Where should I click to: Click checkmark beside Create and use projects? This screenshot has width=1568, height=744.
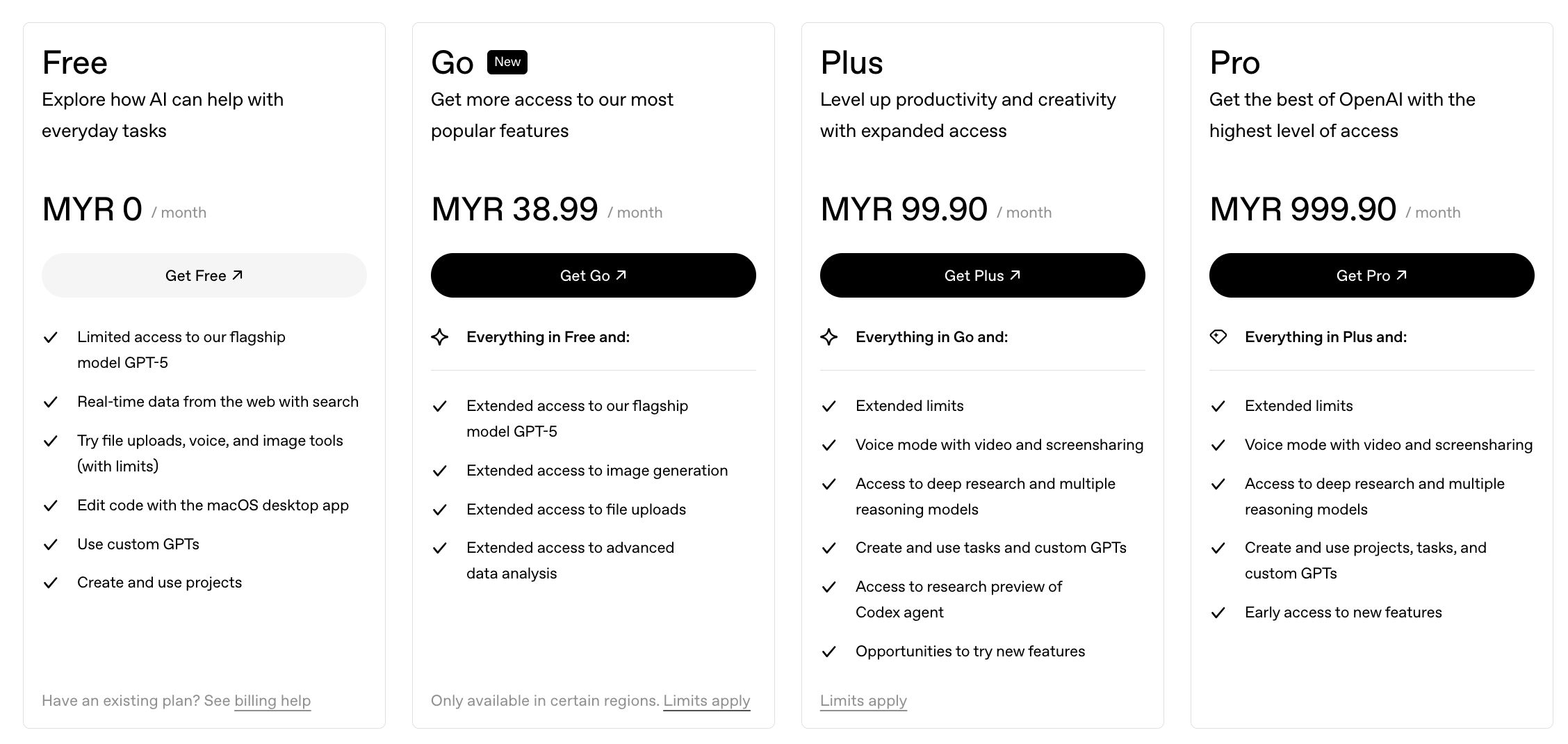pyautogui.click(x=51, y=583)
